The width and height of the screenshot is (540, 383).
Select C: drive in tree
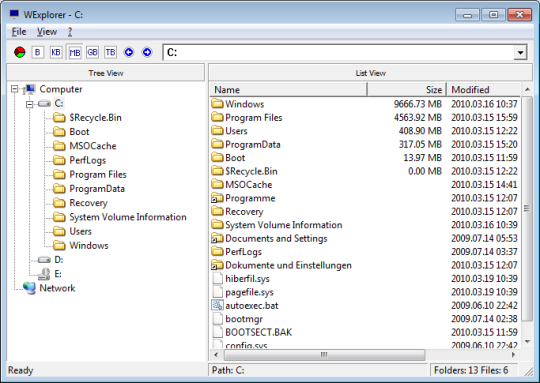59,103
